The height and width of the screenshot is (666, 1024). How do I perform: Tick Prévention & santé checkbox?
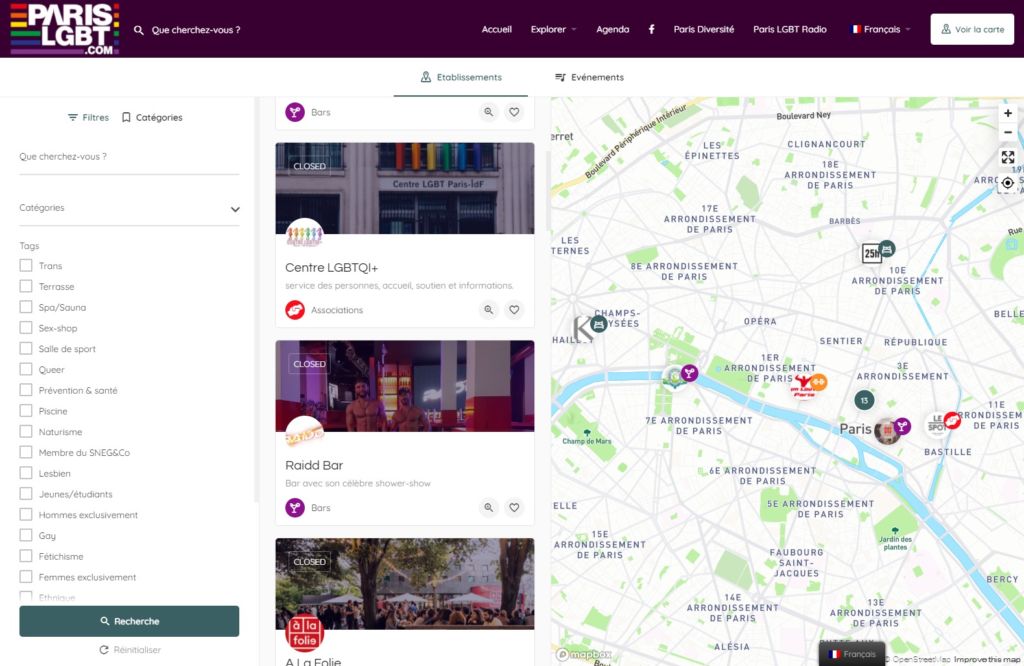click(25, 390)
